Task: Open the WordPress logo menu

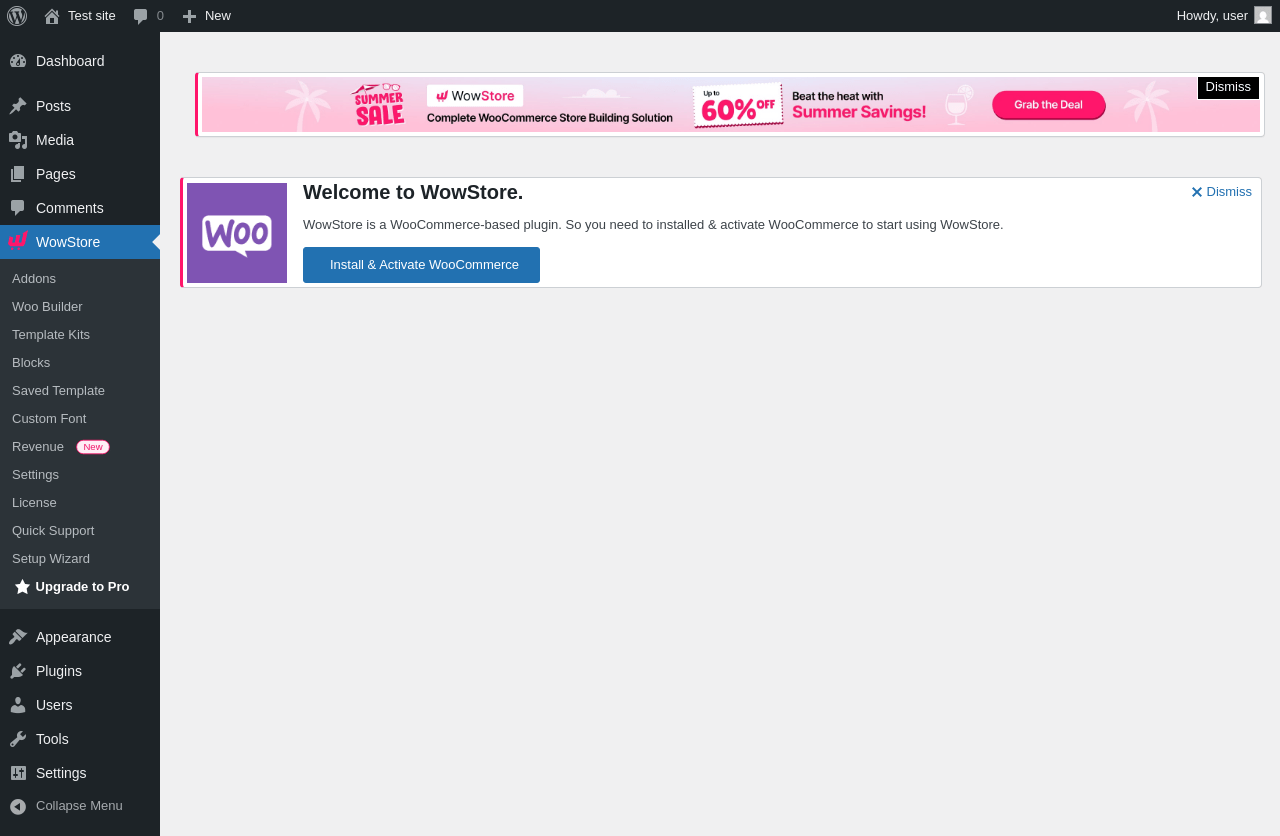Action: tap(17, 16)
